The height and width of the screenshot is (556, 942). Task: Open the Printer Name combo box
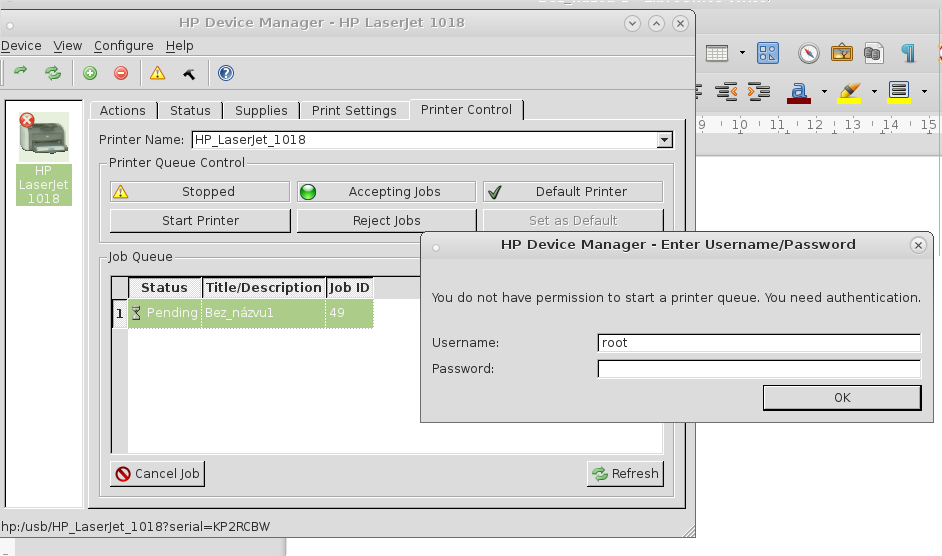point(432,139)
